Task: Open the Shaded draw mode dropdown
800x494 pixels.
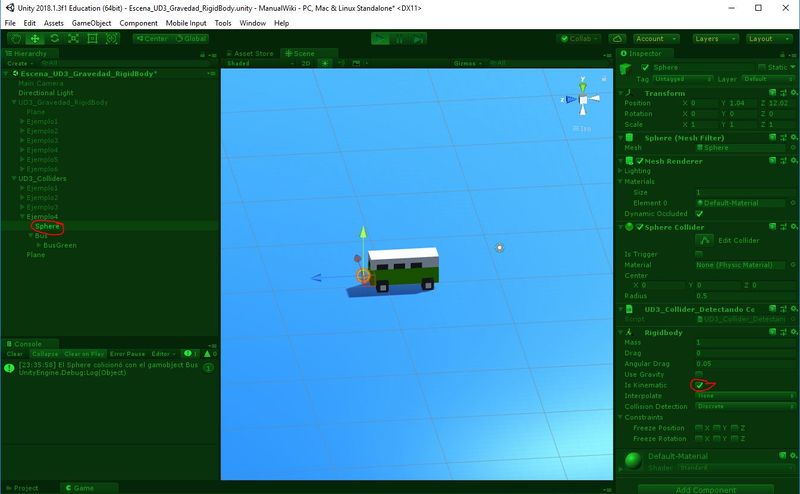Action: tap(261, 63)
